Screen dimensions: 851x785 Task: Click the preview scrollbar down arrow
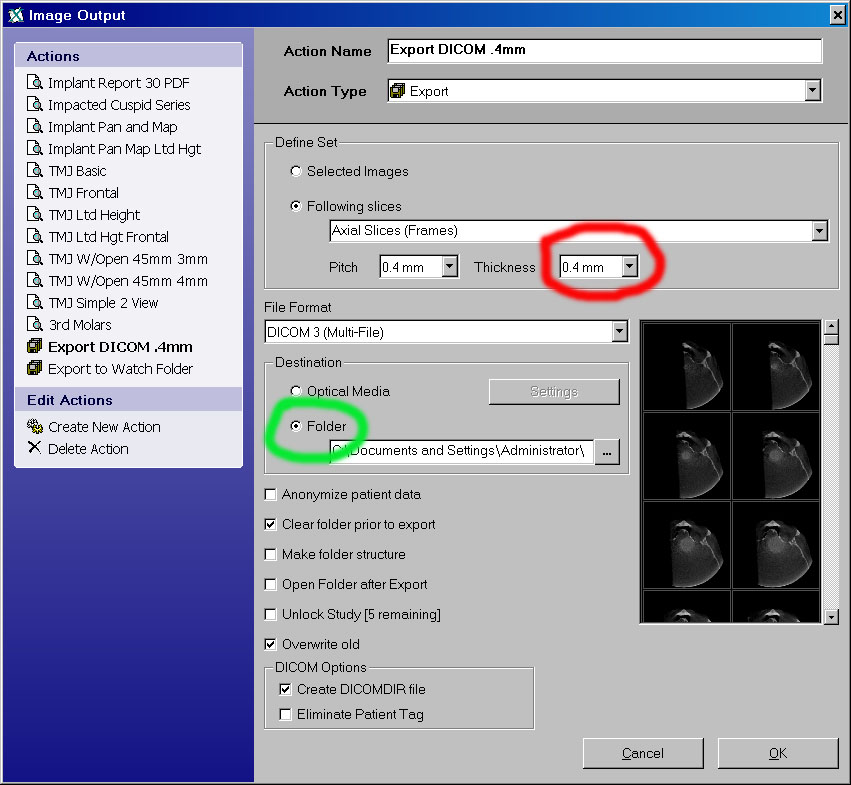pos(831,617)
